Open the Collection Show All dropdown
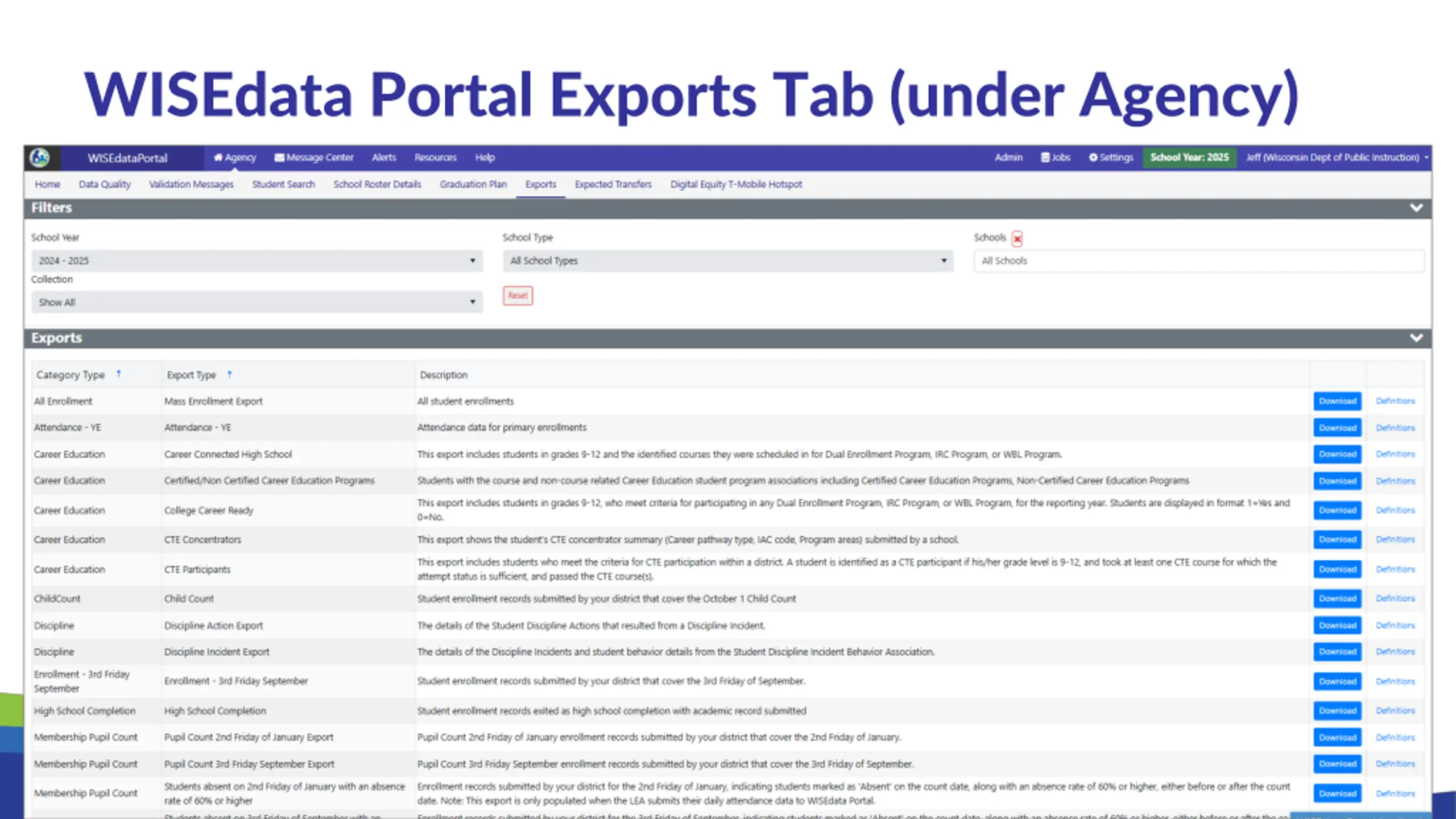Viewport: 1456px width, 819px height. pyautogui.click(x=257, y=303)
